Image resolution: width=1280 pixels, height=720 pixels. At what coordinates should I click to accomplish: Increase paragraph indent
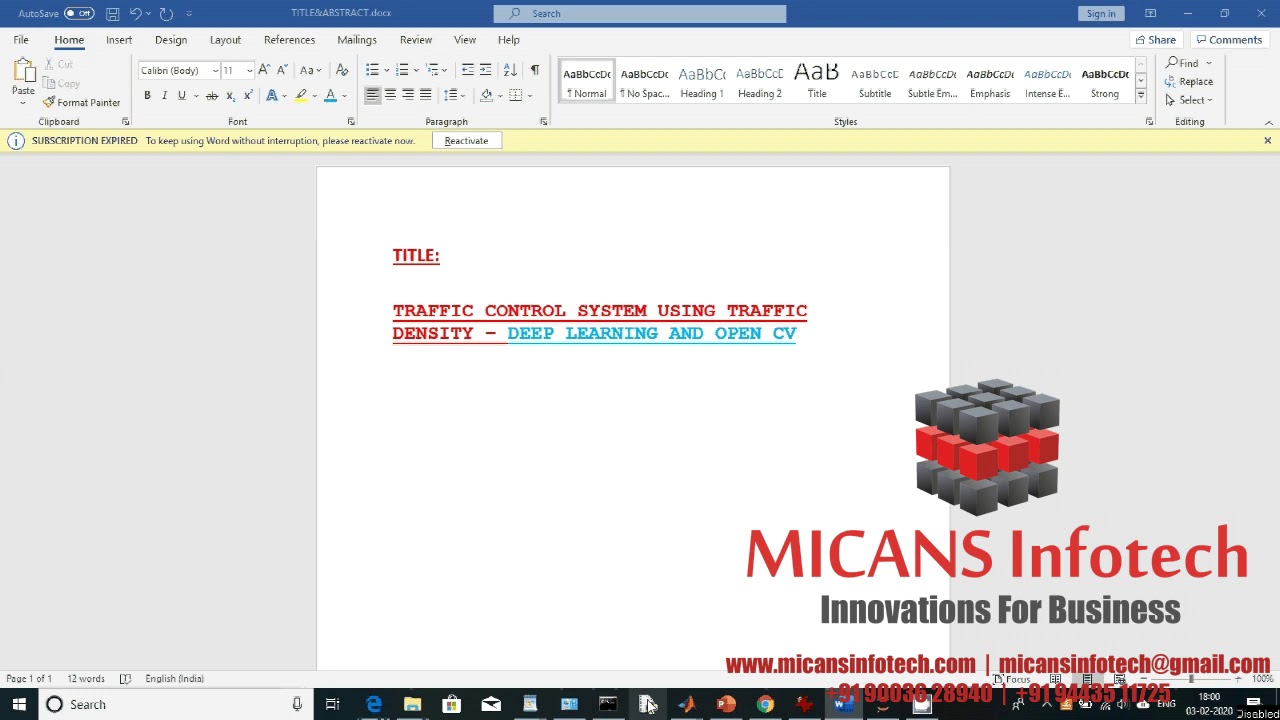tap(486, 70)
